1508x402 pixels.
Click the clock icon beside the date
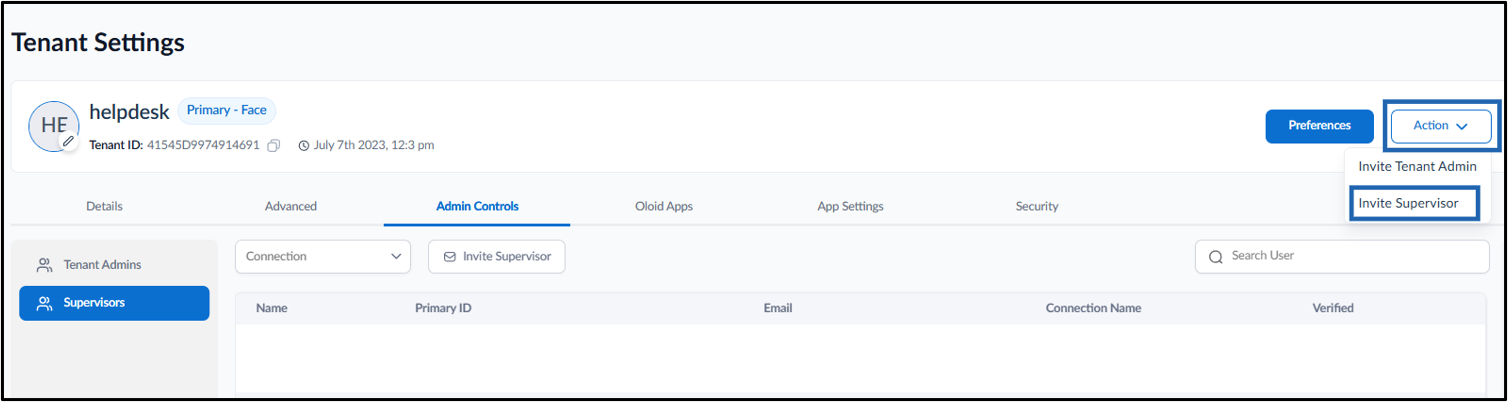pyautogui.click(x=305, y=145)
